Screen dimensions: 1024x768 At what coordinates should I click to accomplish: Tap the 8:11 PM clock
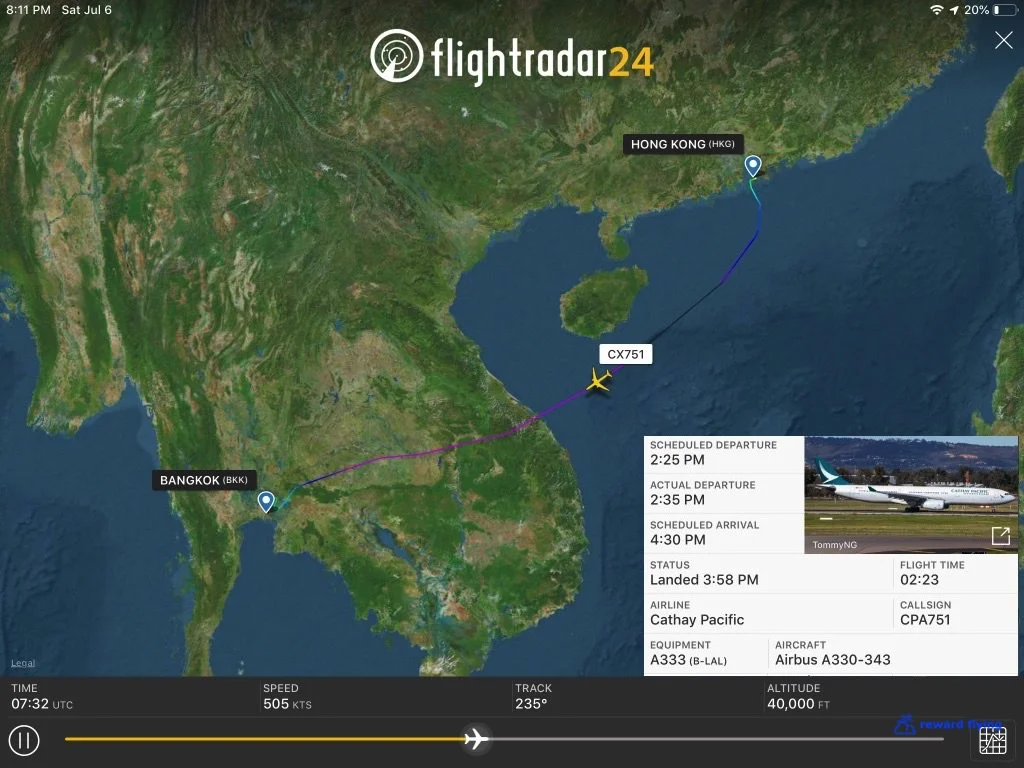pos(28,10)
